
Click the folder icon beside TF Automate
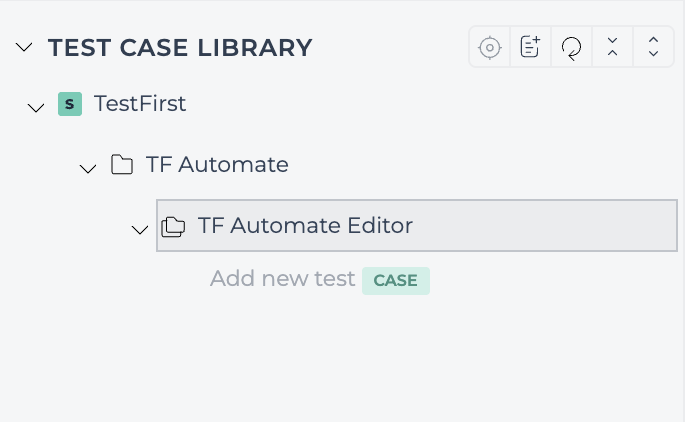pos(122,165)
